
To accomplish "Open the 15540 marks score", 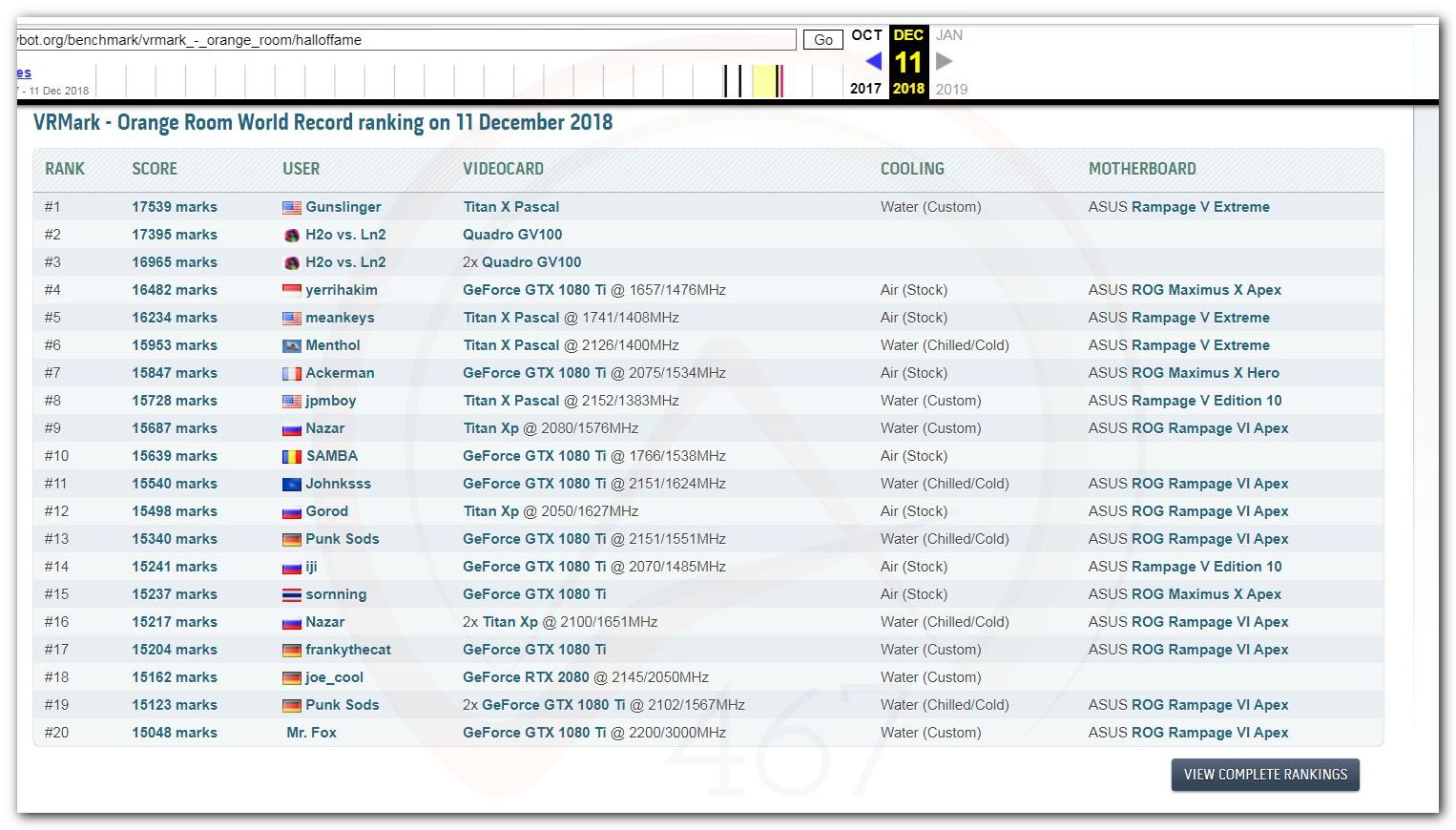I will pos(175,484).
